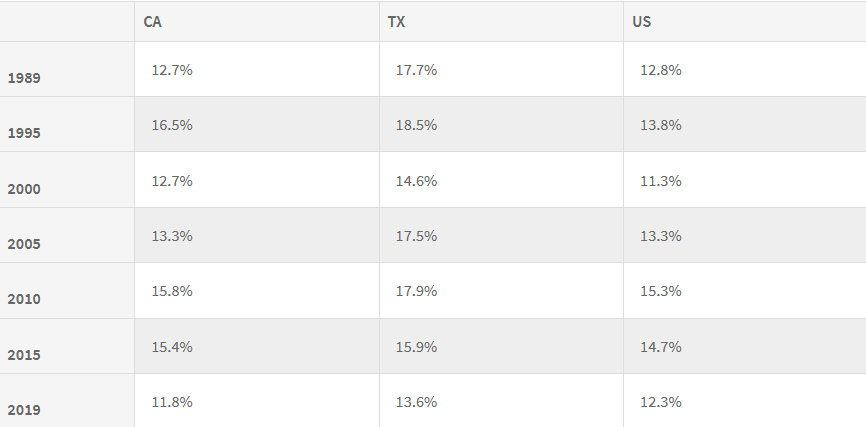Select the 2000 row label
This screenshot has height=427, width=866.
[x=24, y=189]
